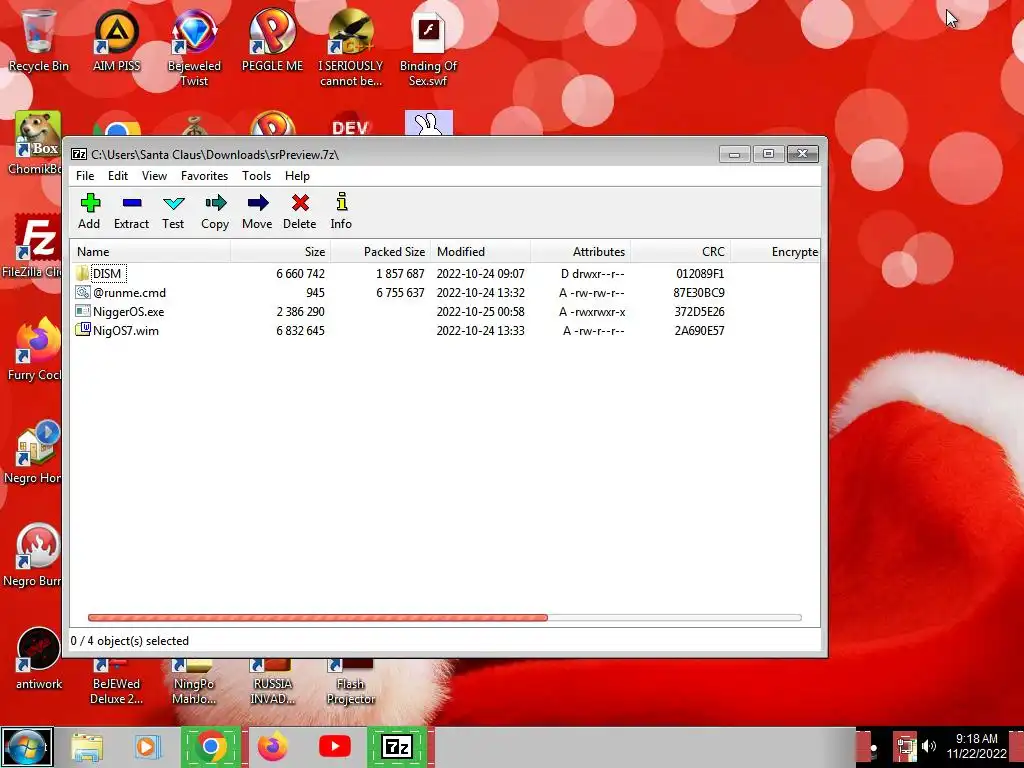
Task: Select the DISM folder name
Action: pos(108,274)
